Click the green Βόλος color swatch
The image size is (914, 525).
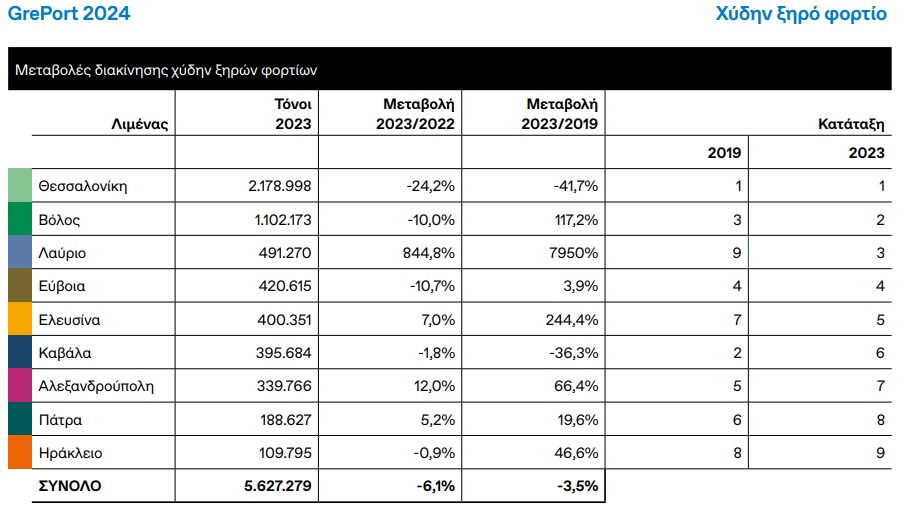click(x=20, y=219)
